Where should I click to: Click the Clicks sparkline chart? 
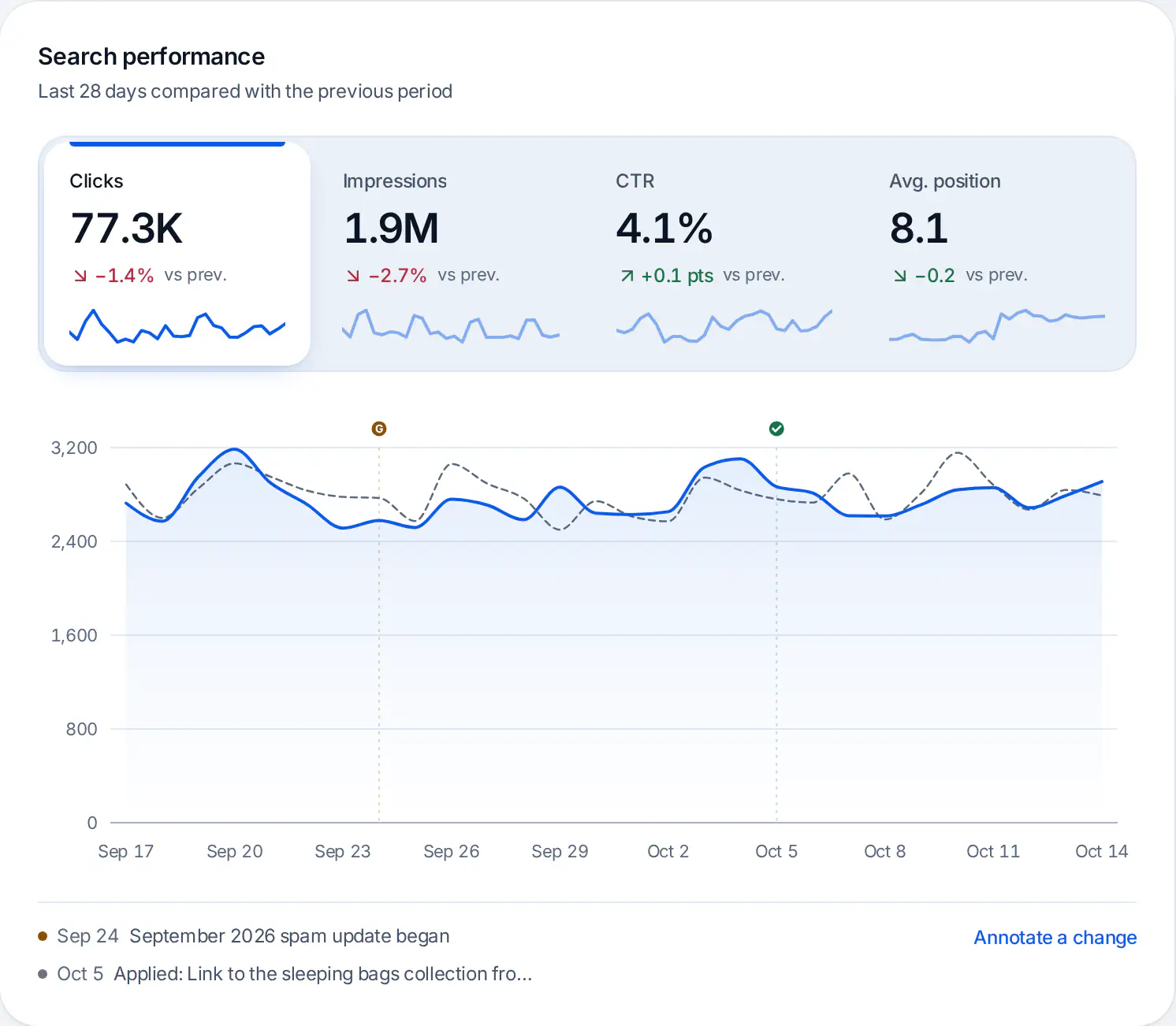point(177,326)
